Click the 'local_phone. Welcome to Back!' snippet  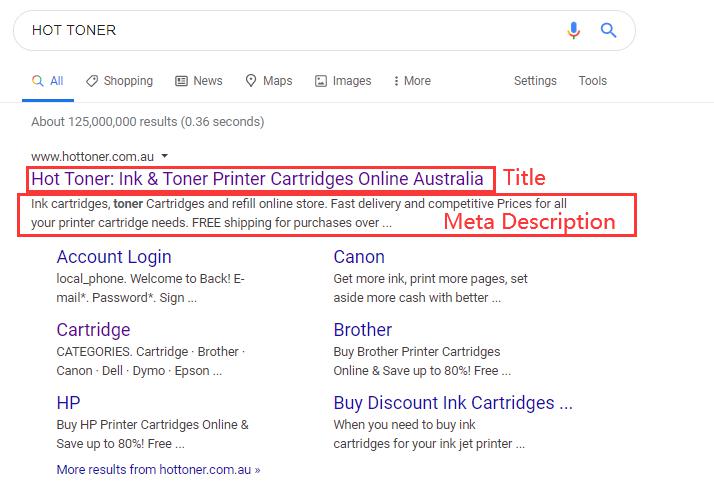click(x=151, y=288)
